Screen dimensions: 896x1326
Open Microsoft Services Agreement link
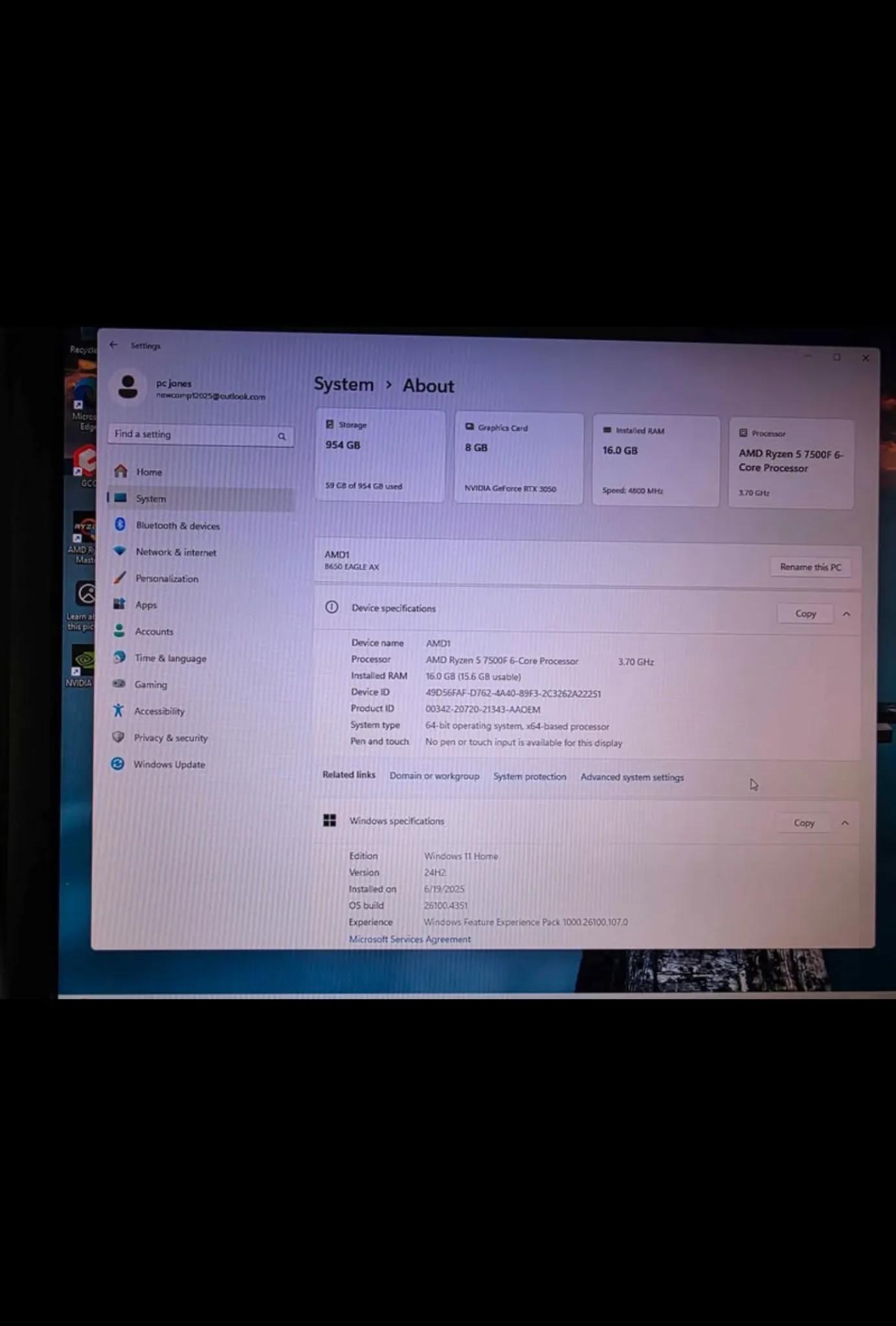(x=410, y=939)
